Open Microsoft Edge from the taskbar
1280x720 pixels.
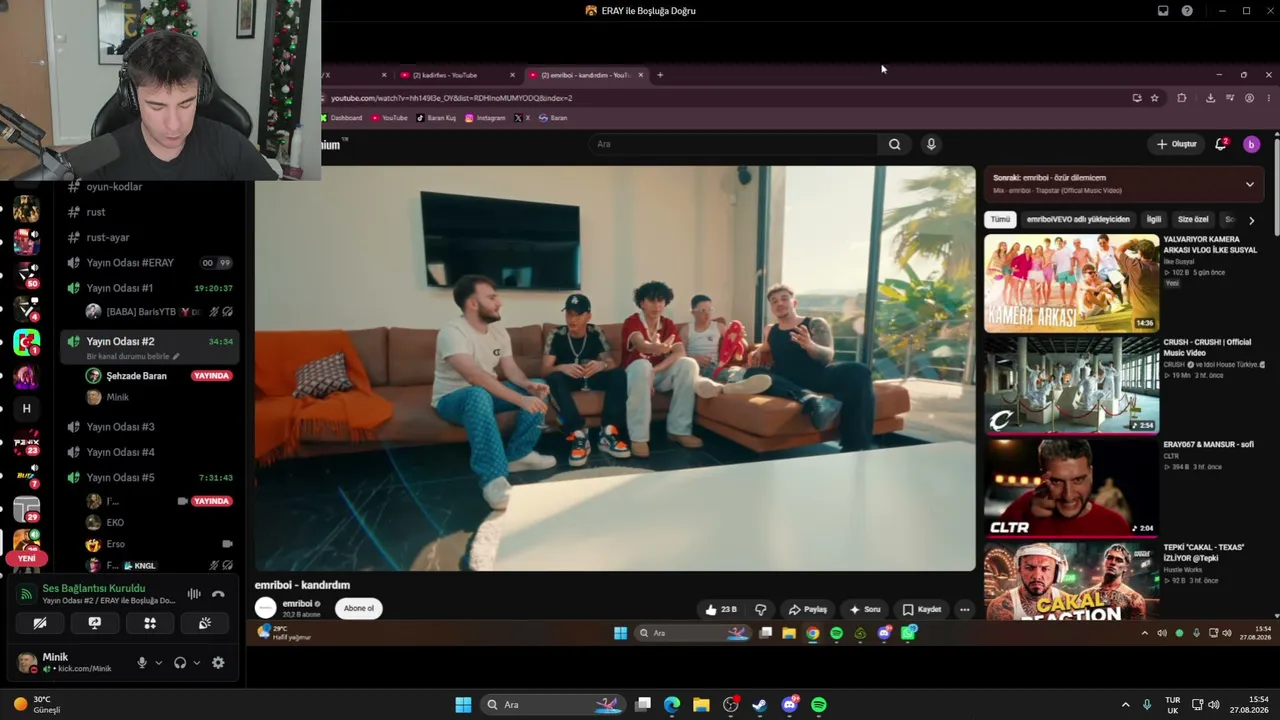672,705
